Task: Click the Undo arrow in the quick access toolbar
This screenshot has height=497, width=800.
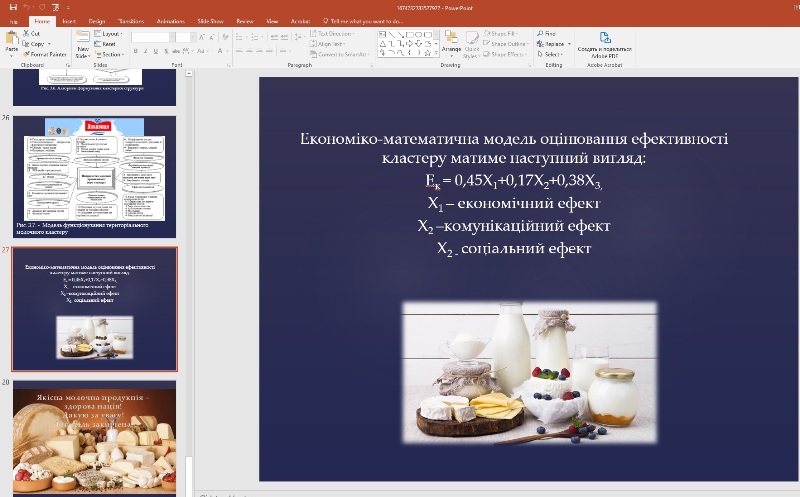Action: click(x=27, y=7)
